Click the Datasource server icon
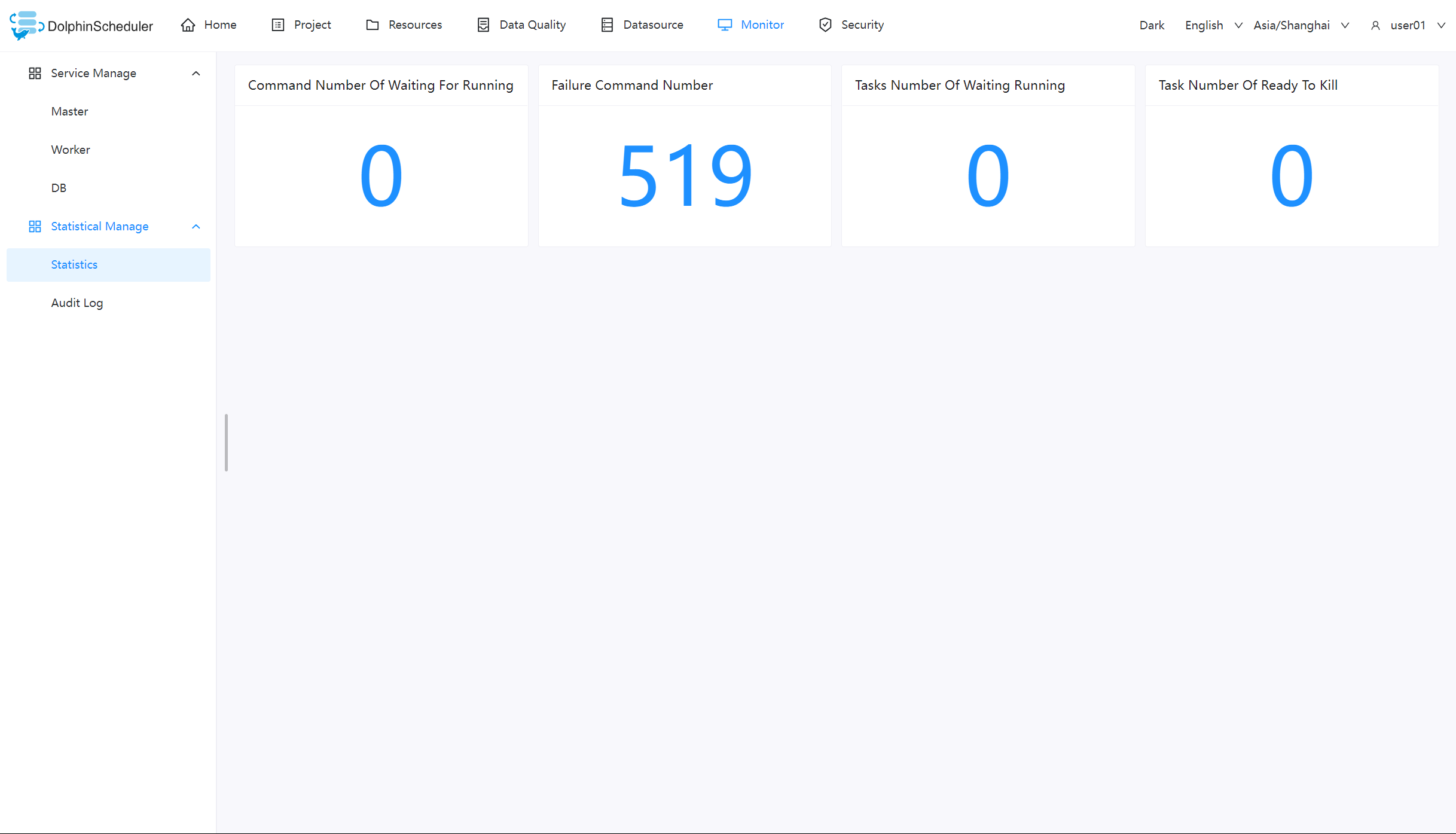 [x=607, y=25]
